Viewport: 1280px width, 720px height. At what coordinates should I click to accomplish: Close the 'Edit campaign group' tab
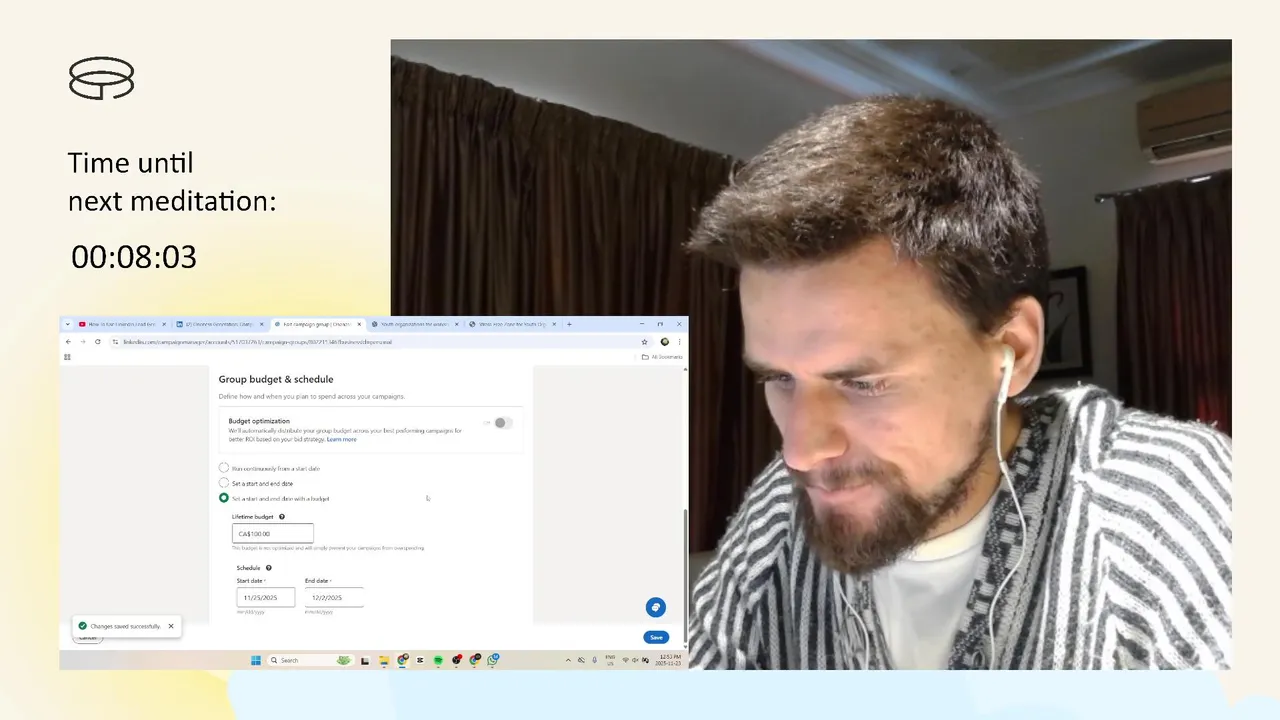pyautogui.click(x=359, y=324)
